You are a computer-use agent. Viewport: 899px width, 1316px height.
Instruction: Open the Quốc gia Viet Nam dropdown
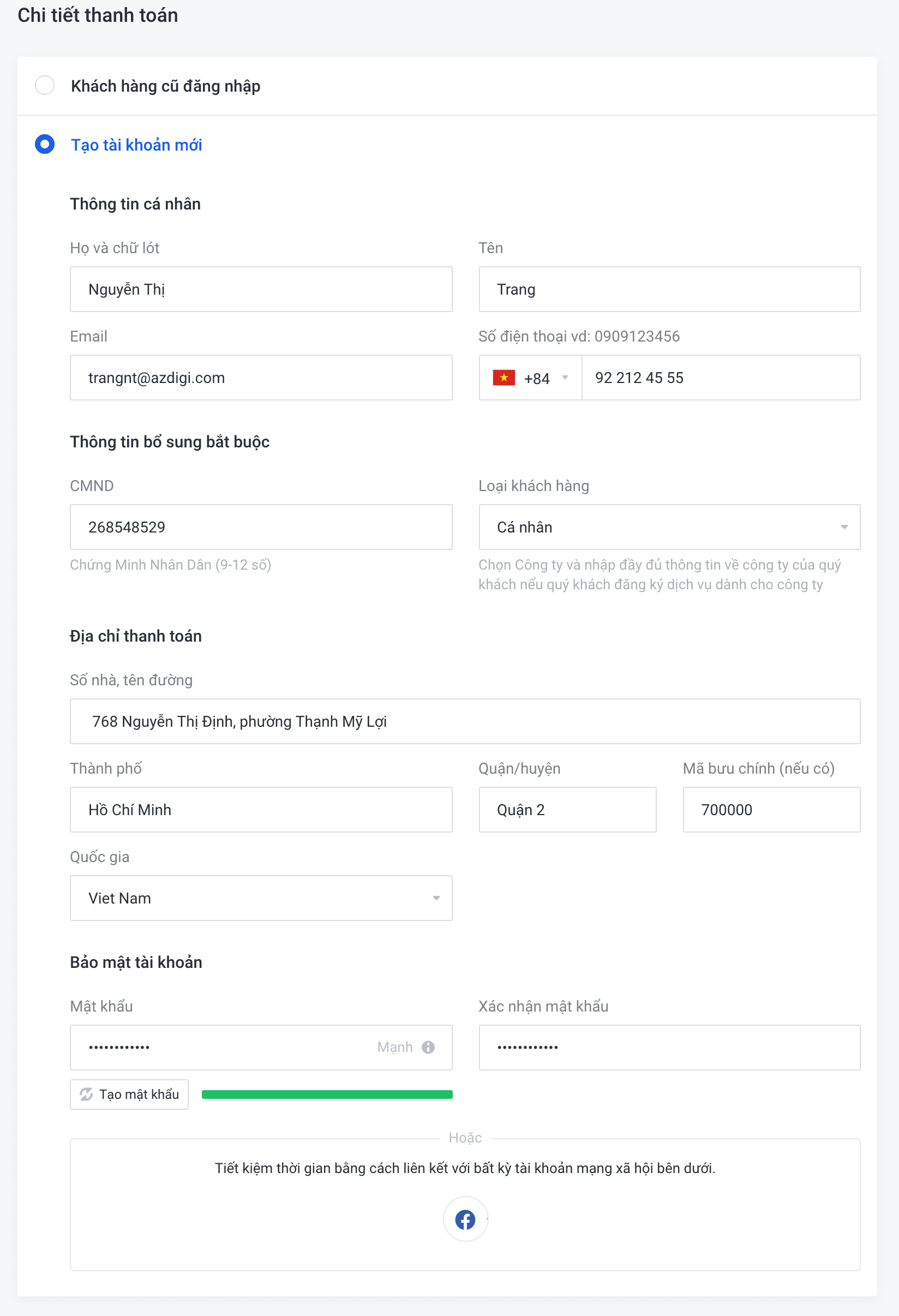pos(261,898)
